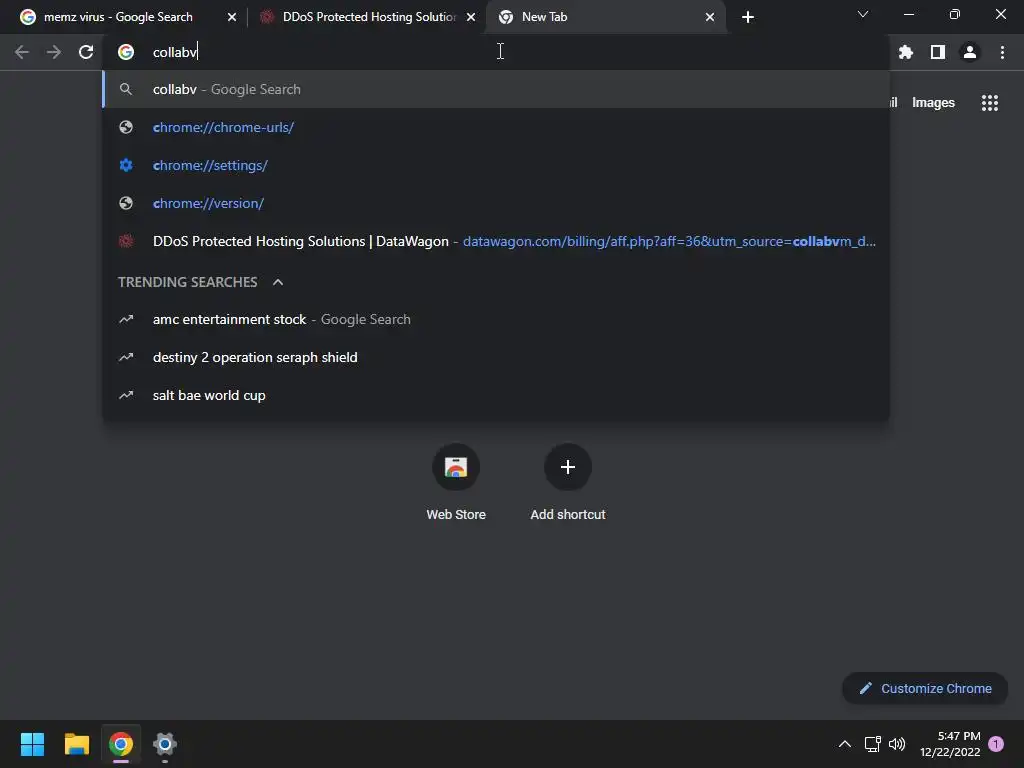Open the Images link

click(x=933, y=103)
